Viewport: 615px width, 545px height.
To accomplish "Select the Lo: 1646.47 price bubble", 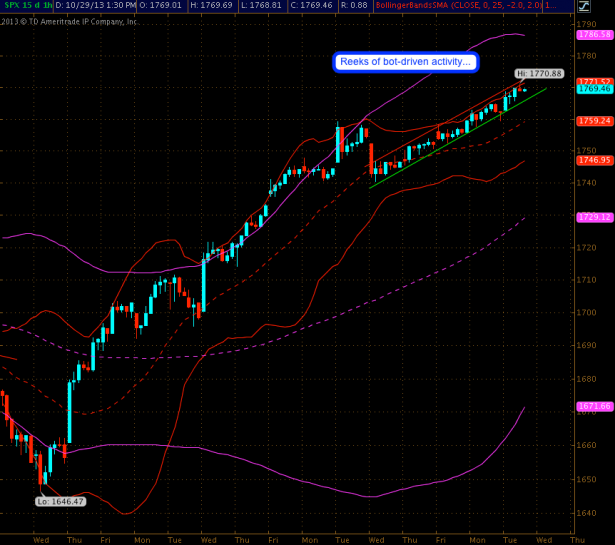I will coord(60,501).
